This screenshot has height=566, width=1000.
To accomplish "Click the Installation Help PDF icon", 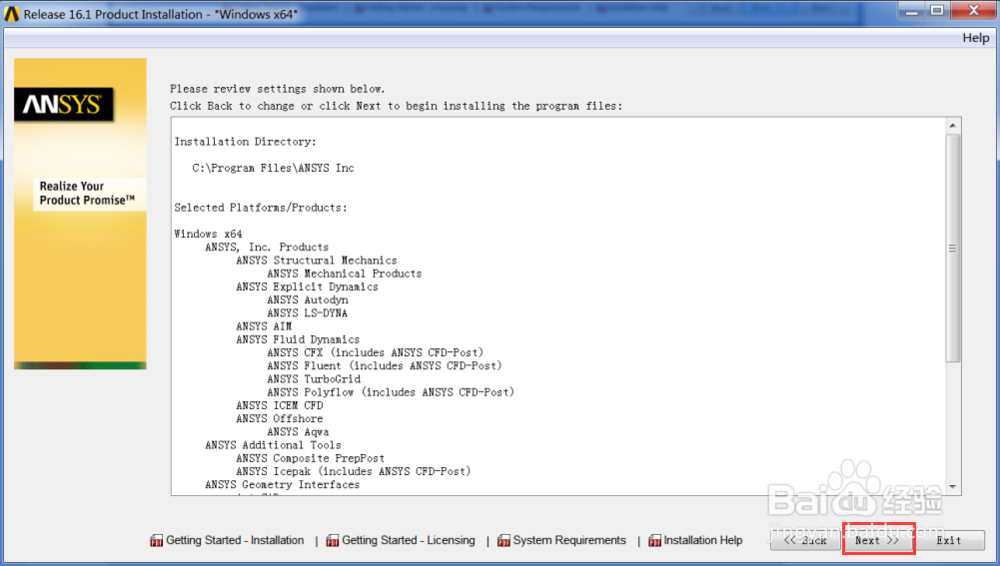I will pos(655,540).
